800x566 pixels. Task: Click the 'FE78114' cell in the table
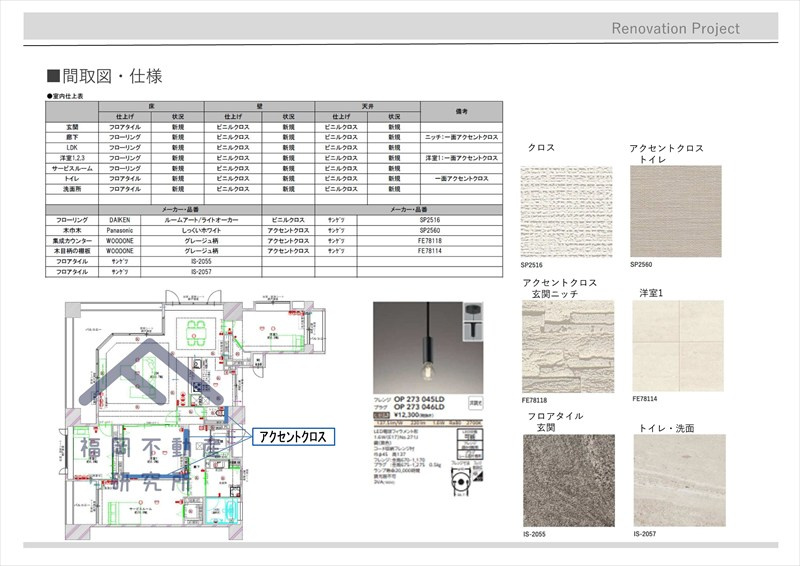(x=430, y=251)
